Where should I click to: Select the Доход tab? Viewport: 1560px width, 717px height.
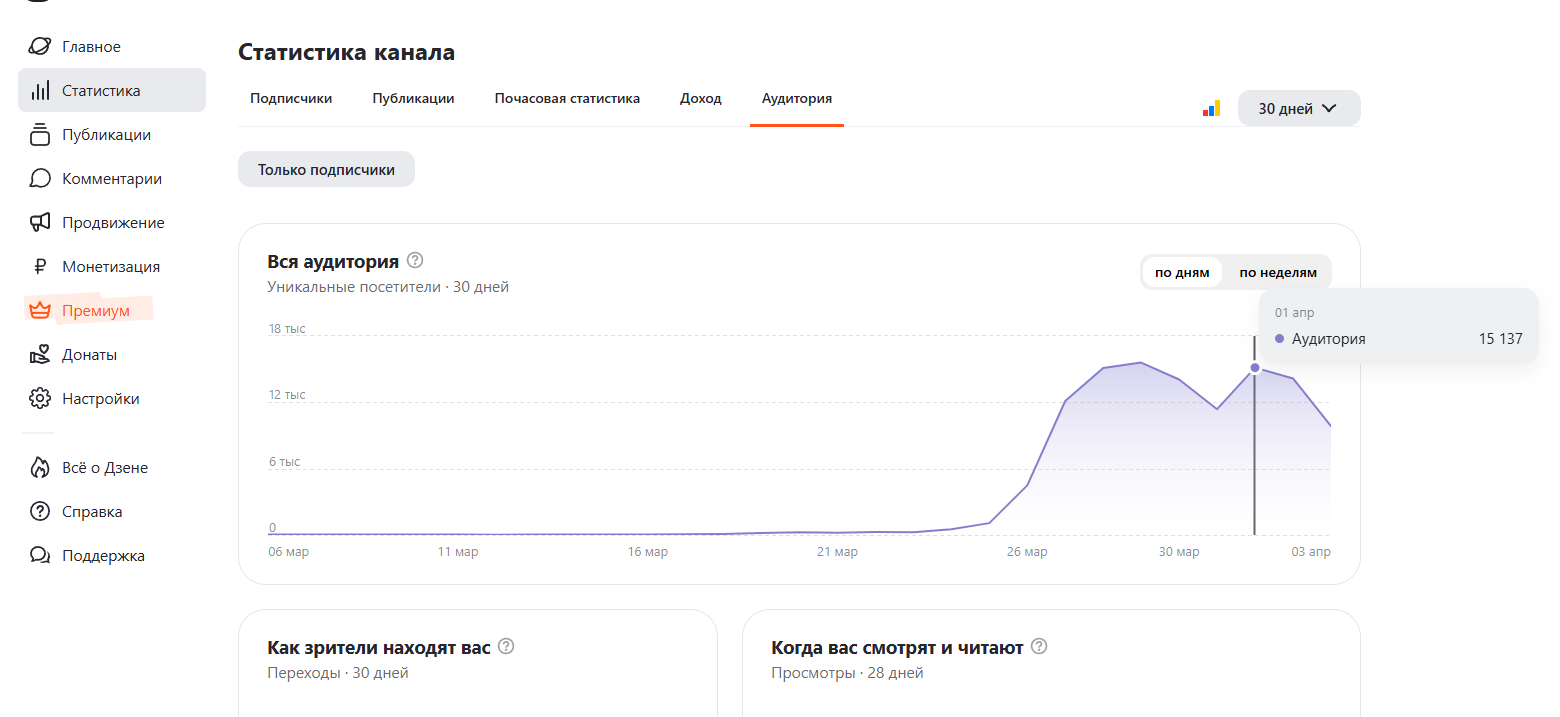(x=701, y=98)
